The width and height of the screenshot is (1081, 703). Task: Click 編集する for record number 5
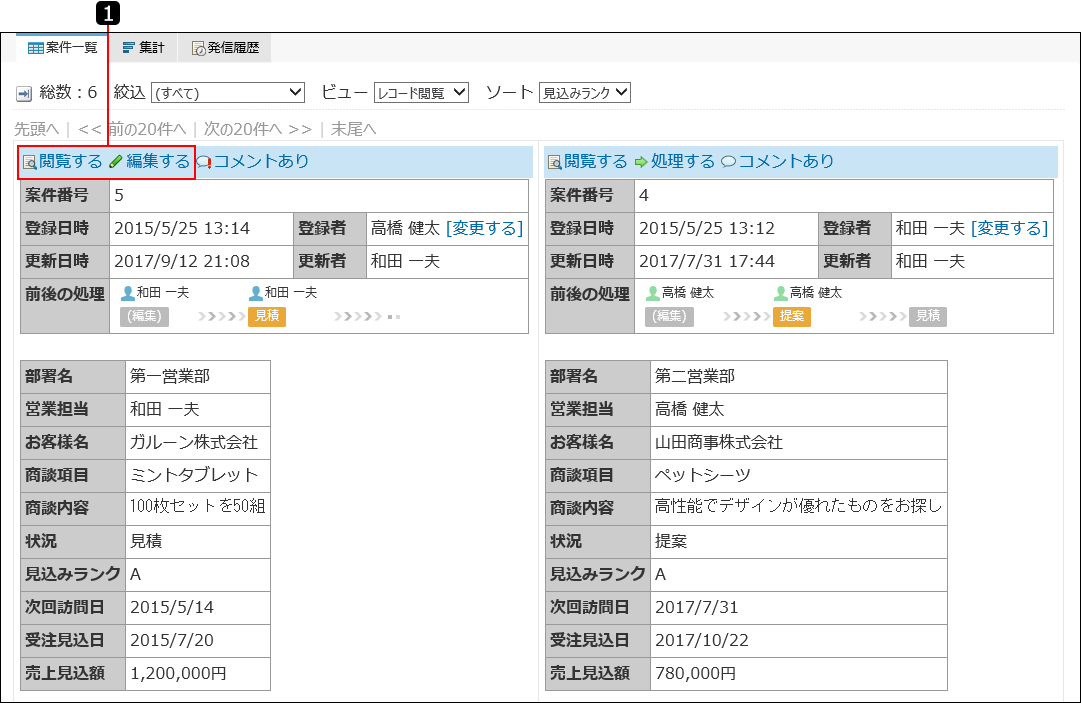coord(158,161)
